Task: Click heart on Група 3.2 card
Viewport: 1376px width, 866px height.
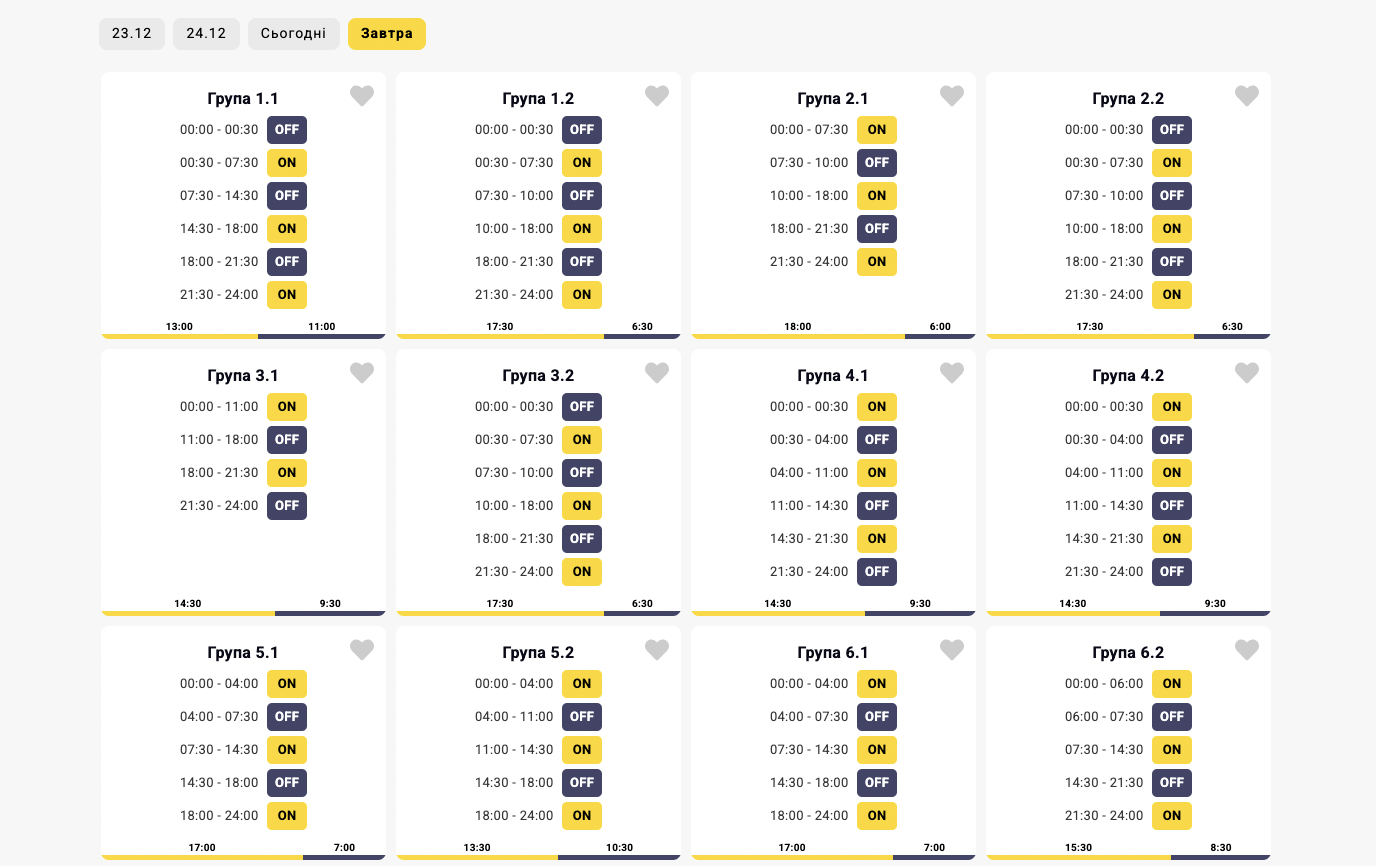Action: pyautogui.click(x=657, y=373)
